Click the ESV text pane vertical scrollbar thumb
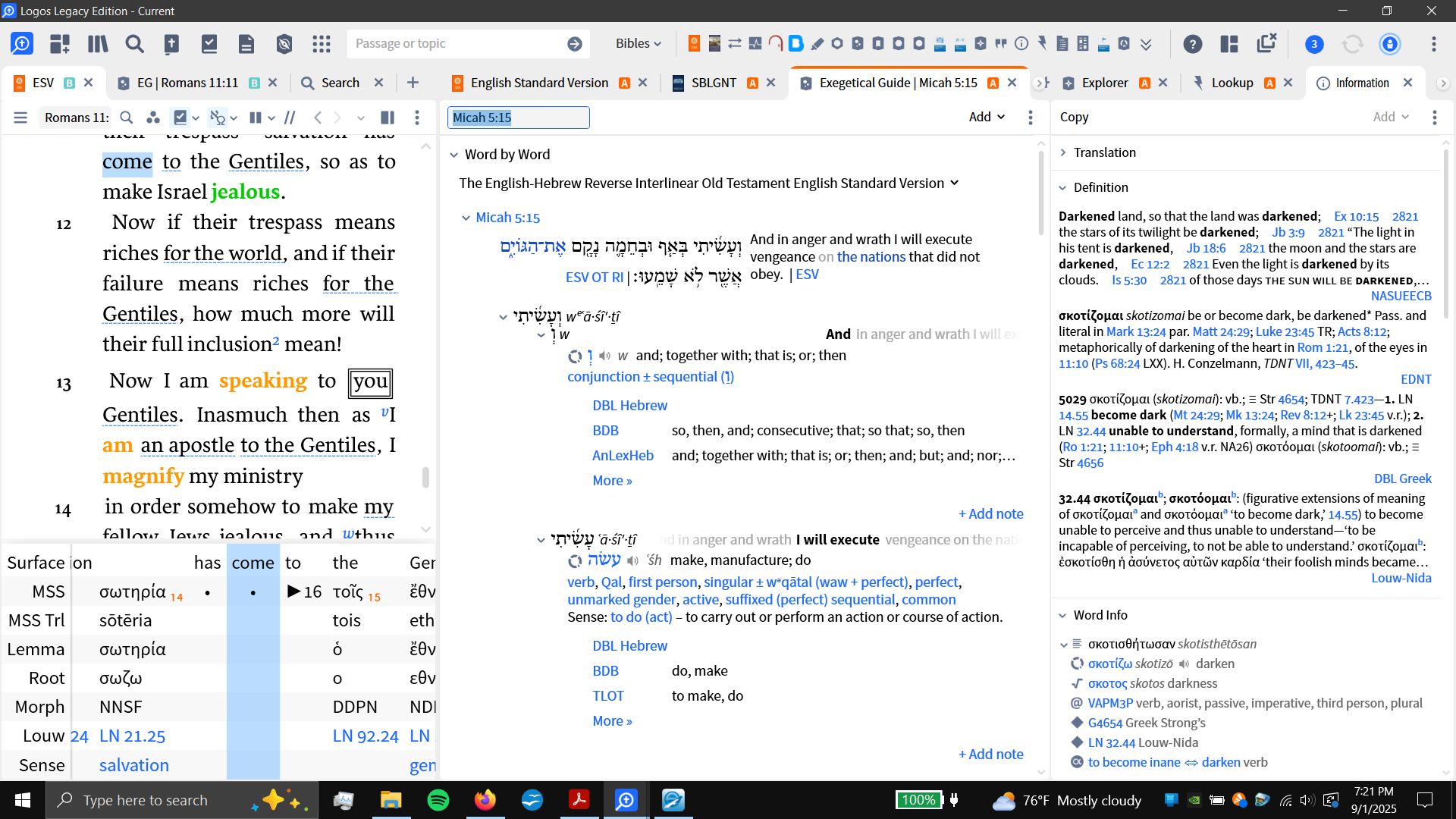Screen dimensions: 1456x819 [425, 477]
